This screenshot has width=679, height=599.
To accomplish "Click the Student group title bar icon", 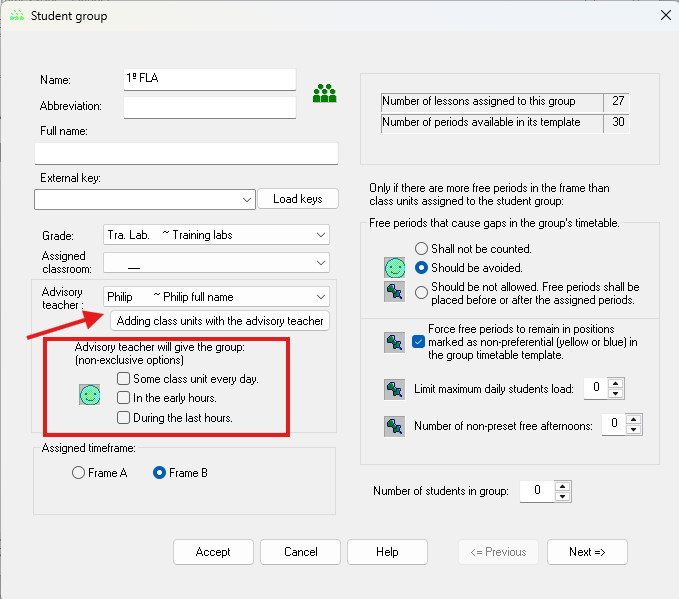I will click(x=17, y=16).
